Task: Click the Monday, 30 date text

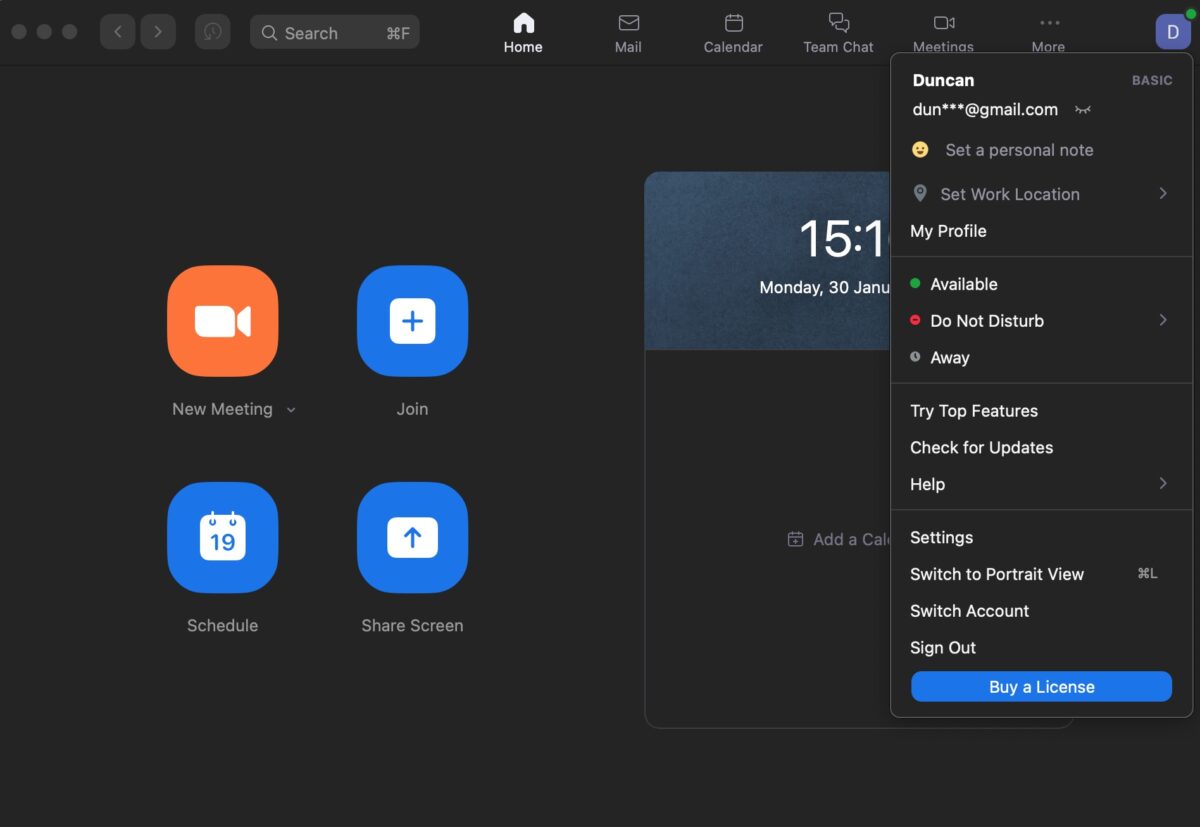Action: (824, 288)
